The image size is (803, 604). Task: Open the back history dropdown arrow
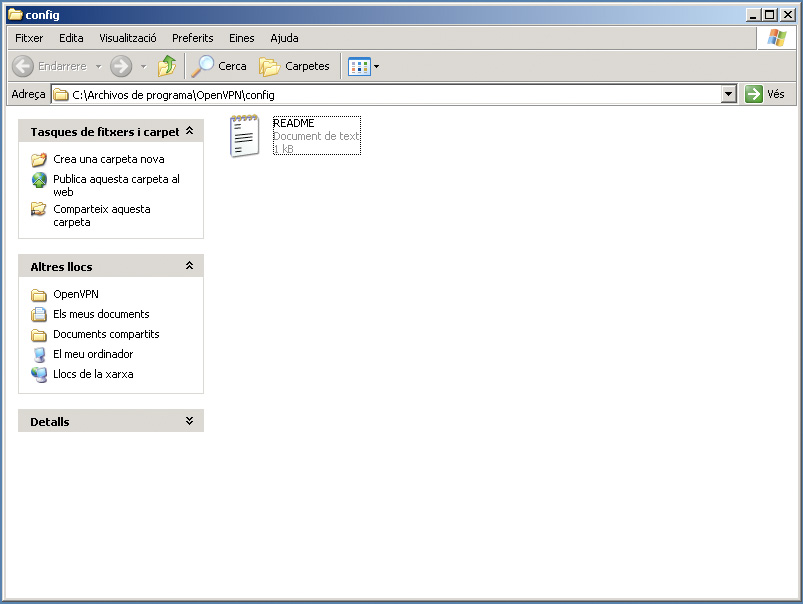(98, 67)
